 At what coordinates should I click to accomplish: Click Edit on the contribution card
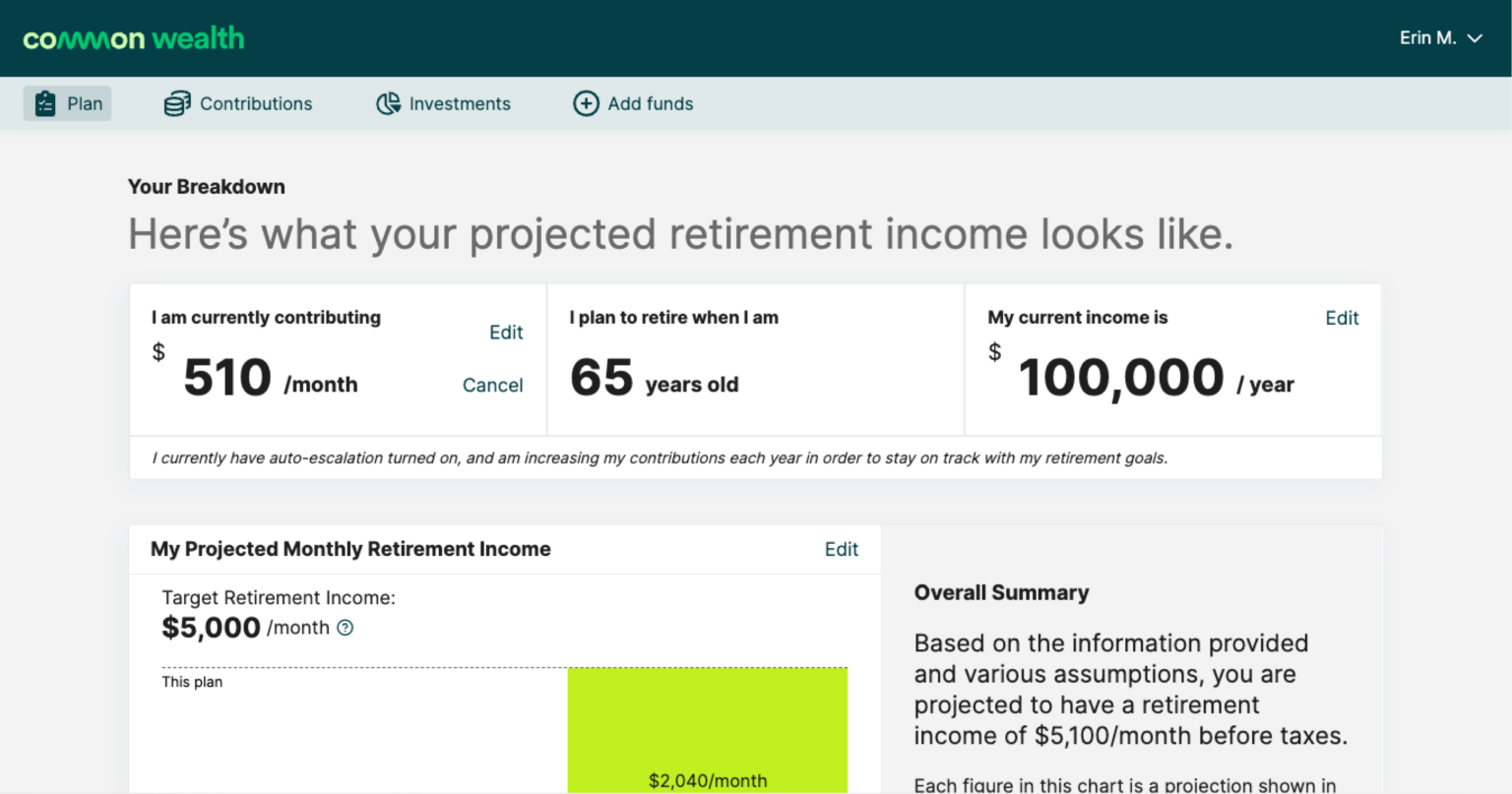click(x=506, y=333)
